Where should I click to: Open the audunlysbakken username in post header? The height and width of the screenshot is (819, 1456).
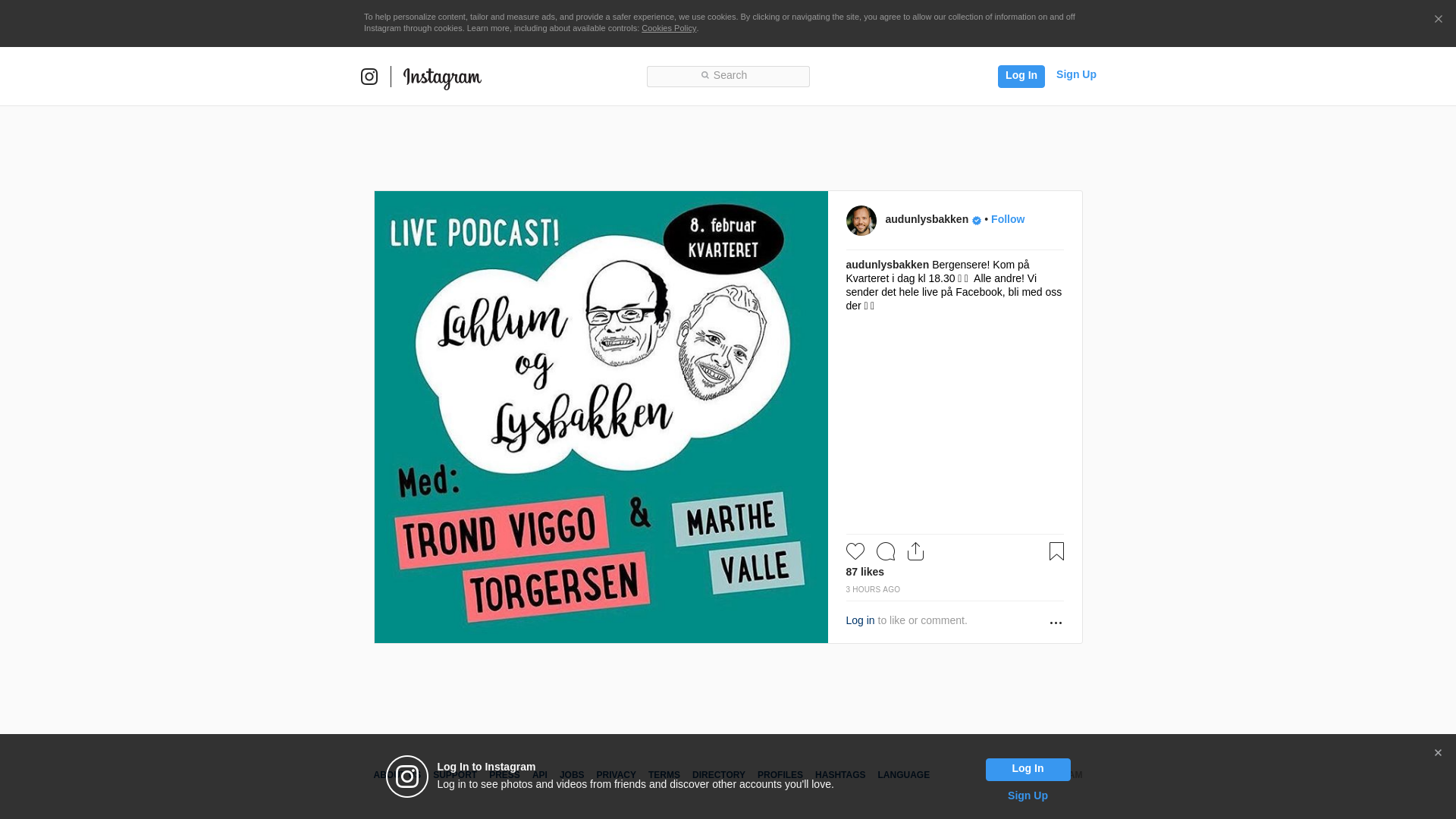pos(927,219)
